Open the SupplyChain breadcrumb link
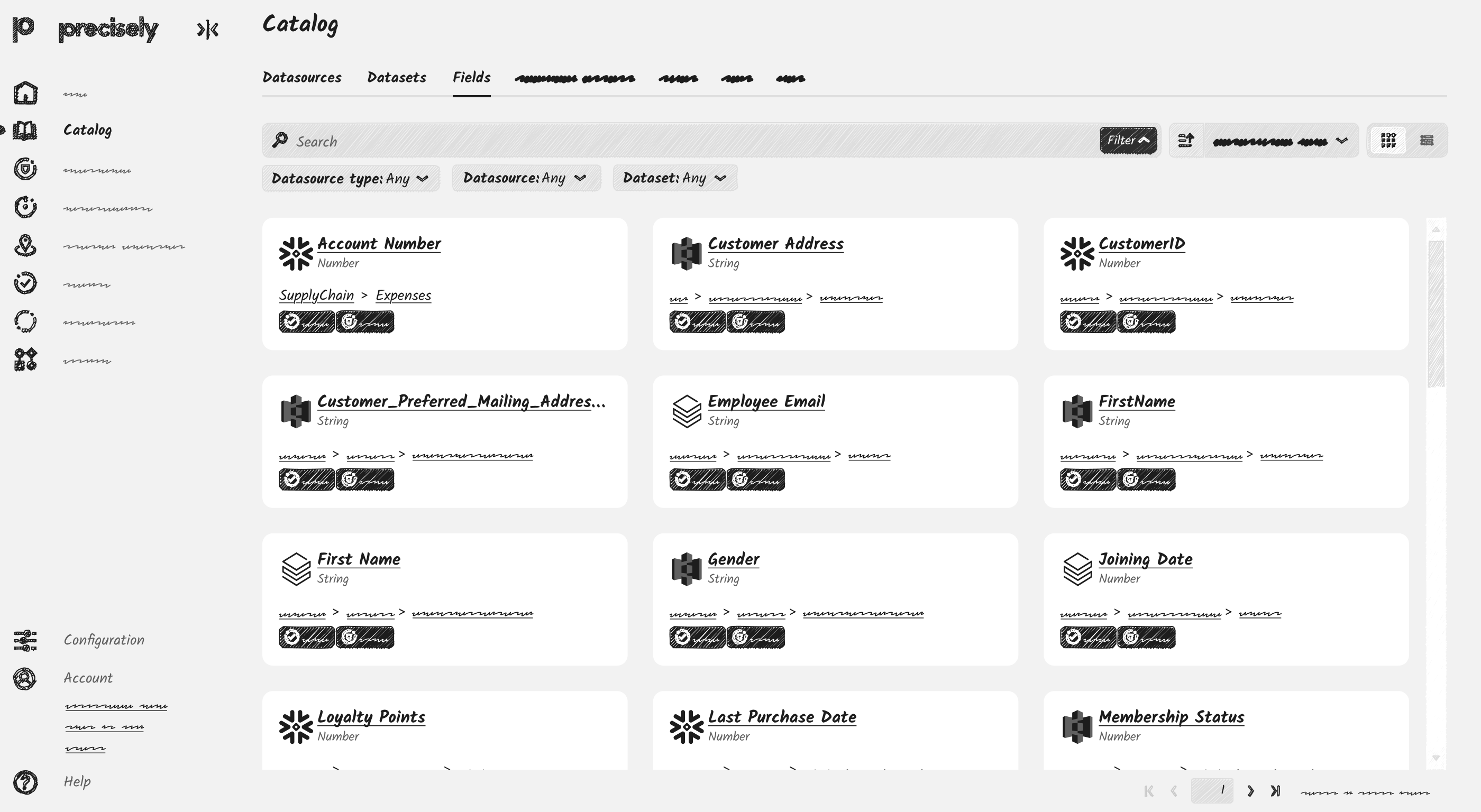Screen dimensions: 1481x812 coord(316,296)
